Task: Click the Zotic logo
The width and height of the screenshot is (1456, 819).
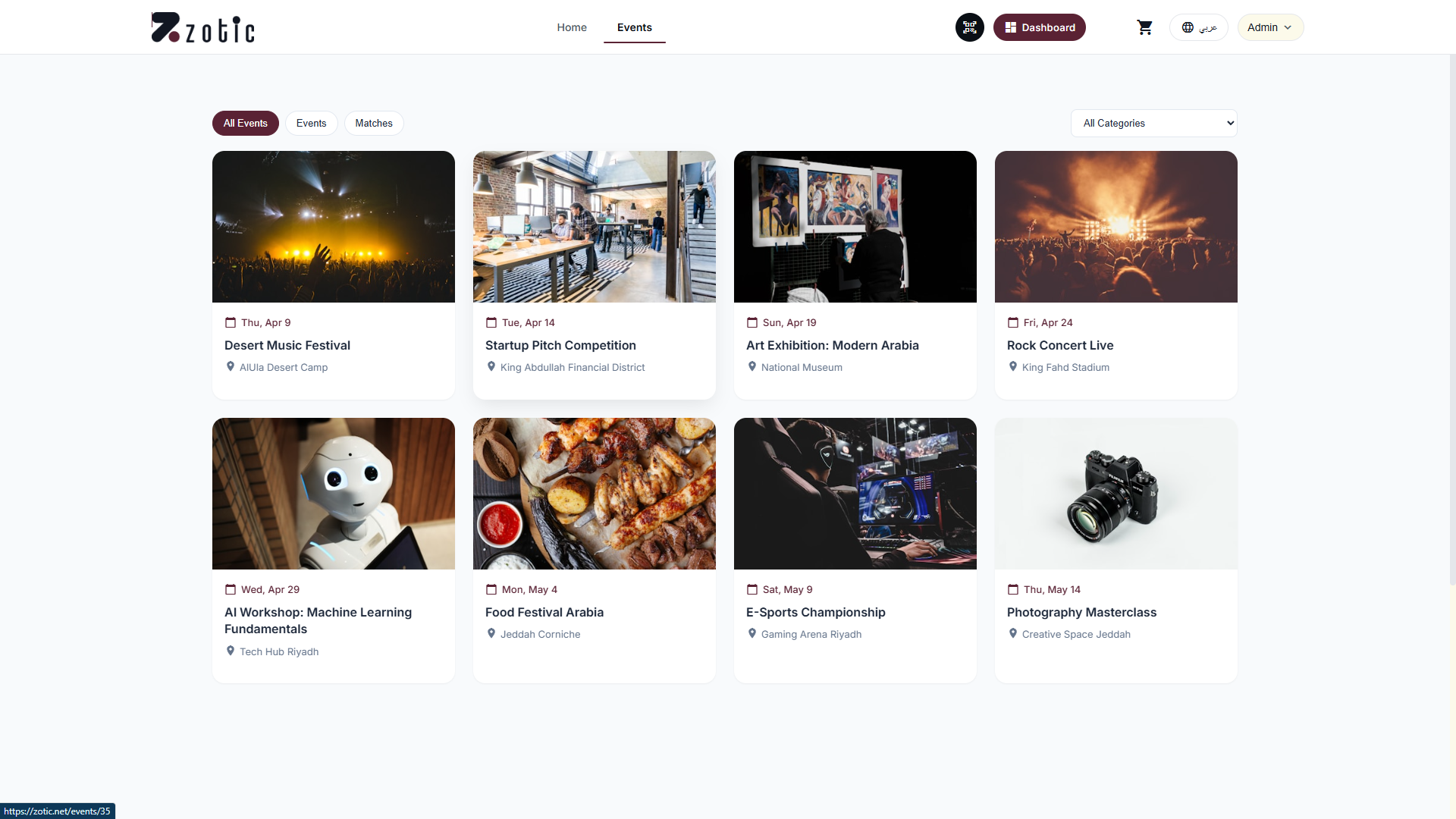Action: point(202,27)
